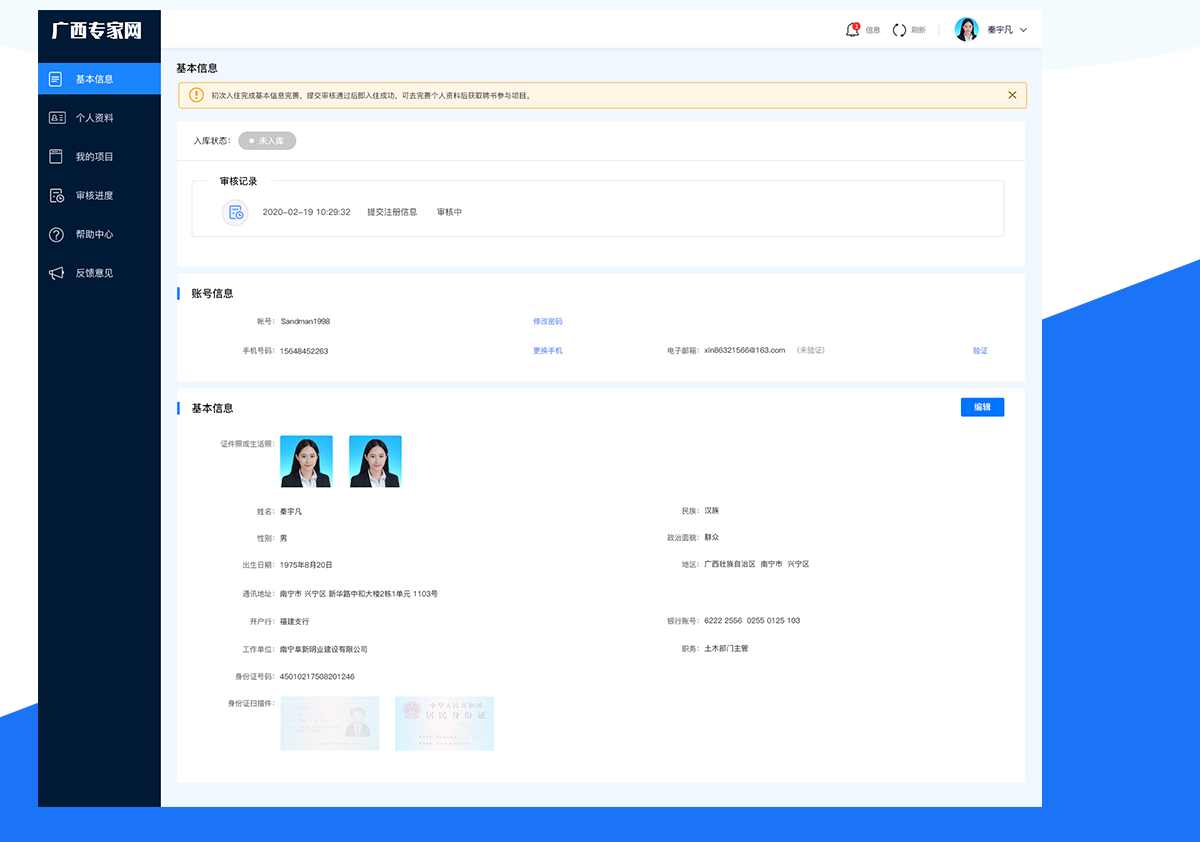Screen dimensions: 1200x842
Task: Click the notification bell icon
Action: [852, 30]
